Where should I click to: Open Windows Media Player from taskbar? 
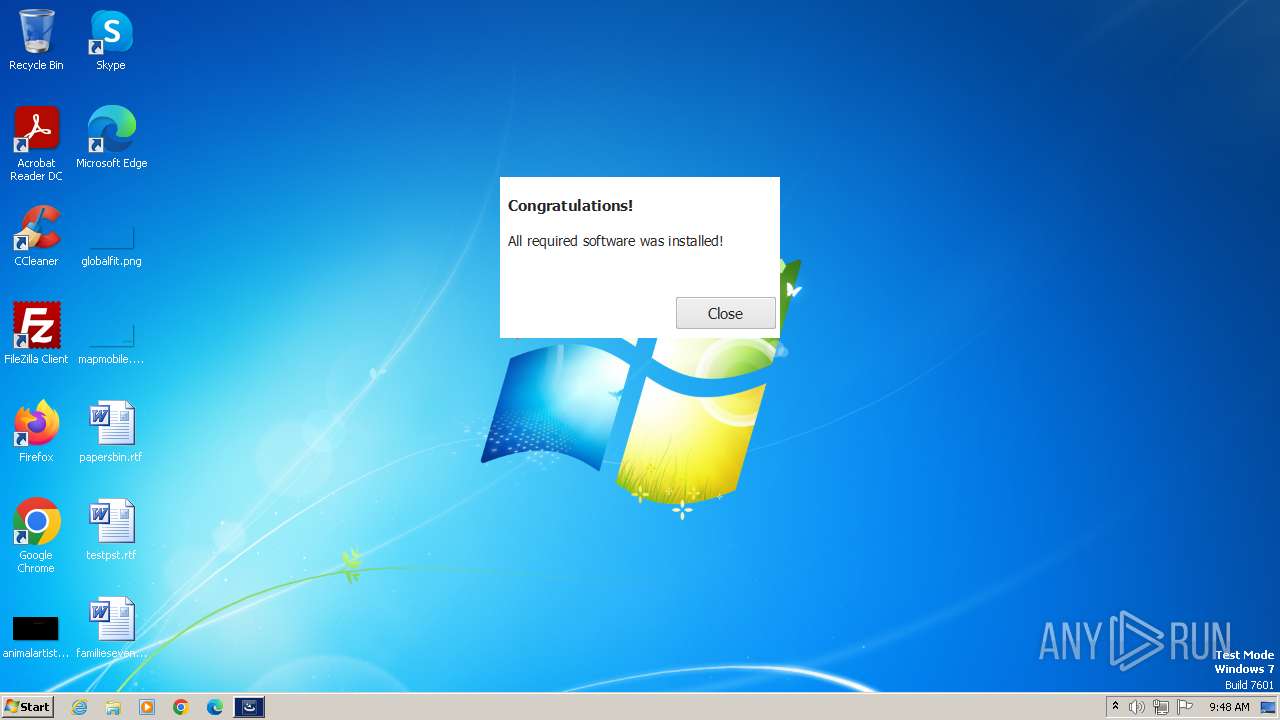[147, 707]
